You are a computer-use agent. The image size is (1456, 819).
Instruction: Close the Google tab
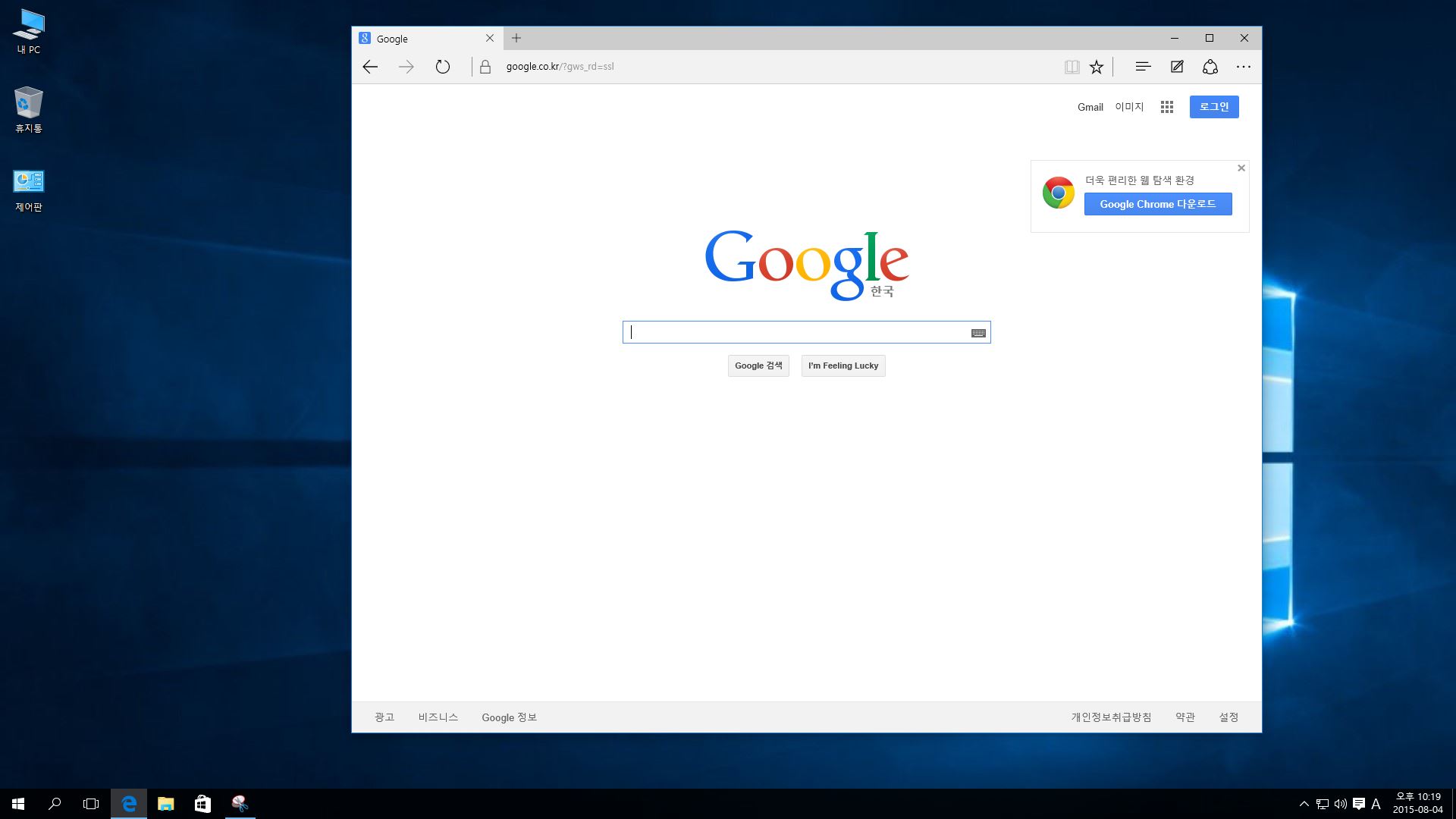pyautogui.click(x=490, y=38)
